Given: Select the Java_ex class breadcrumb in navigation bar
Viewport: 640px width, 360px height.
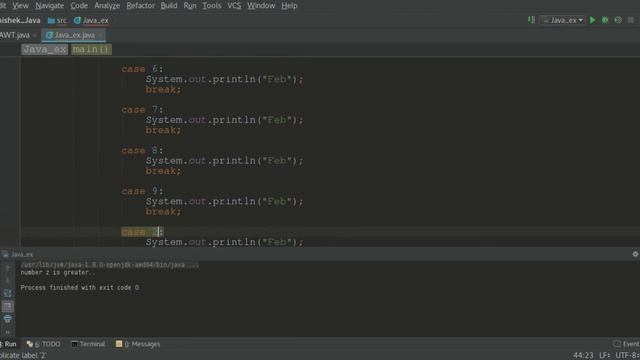Looking at the screenshot, I should pos(91,20).
